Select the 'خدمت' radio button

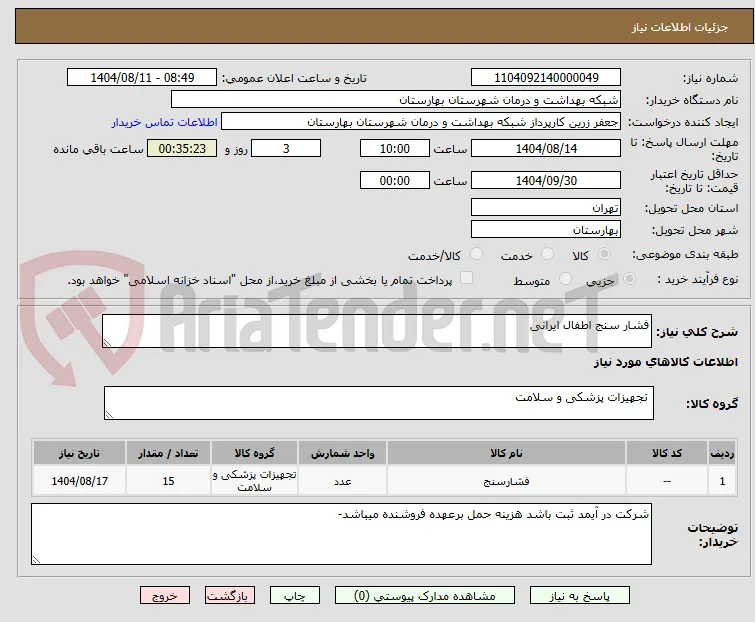coord(547,254)
